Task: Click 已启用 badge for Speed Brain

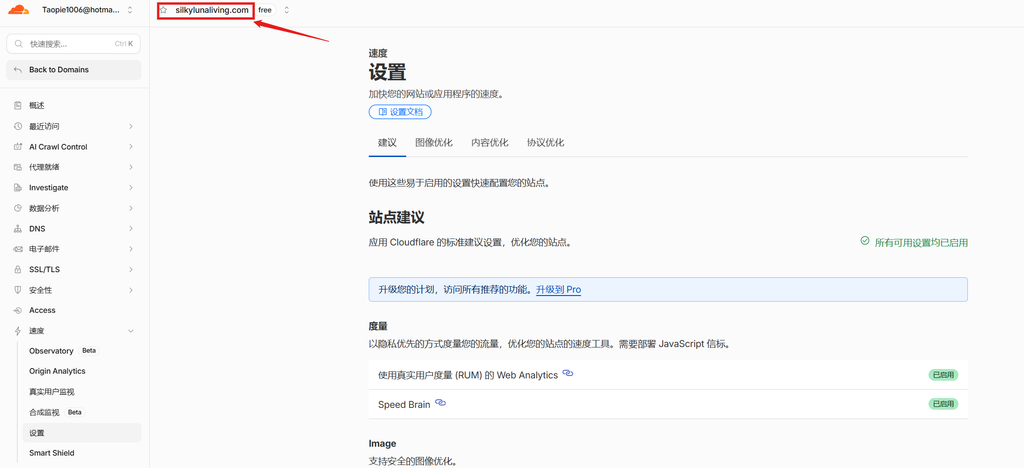Action: pyautogui.click(x=943, y=404)
